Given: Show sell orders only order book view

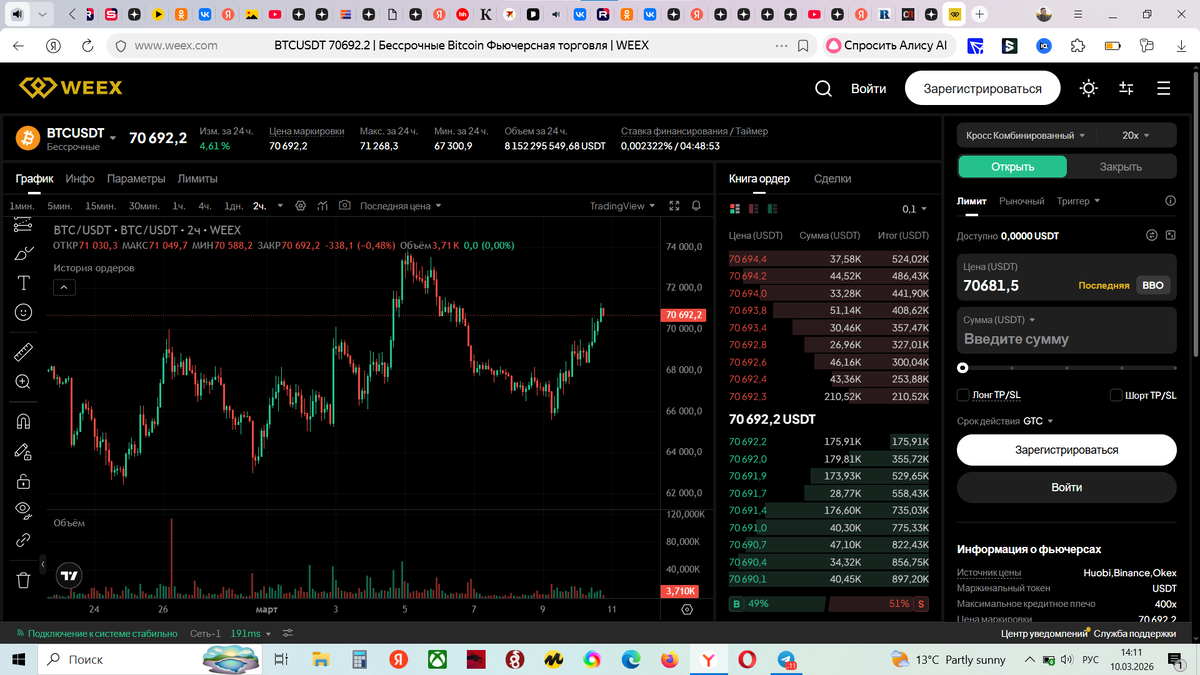Looking at the screenshot, I should [x=754, y=209].
